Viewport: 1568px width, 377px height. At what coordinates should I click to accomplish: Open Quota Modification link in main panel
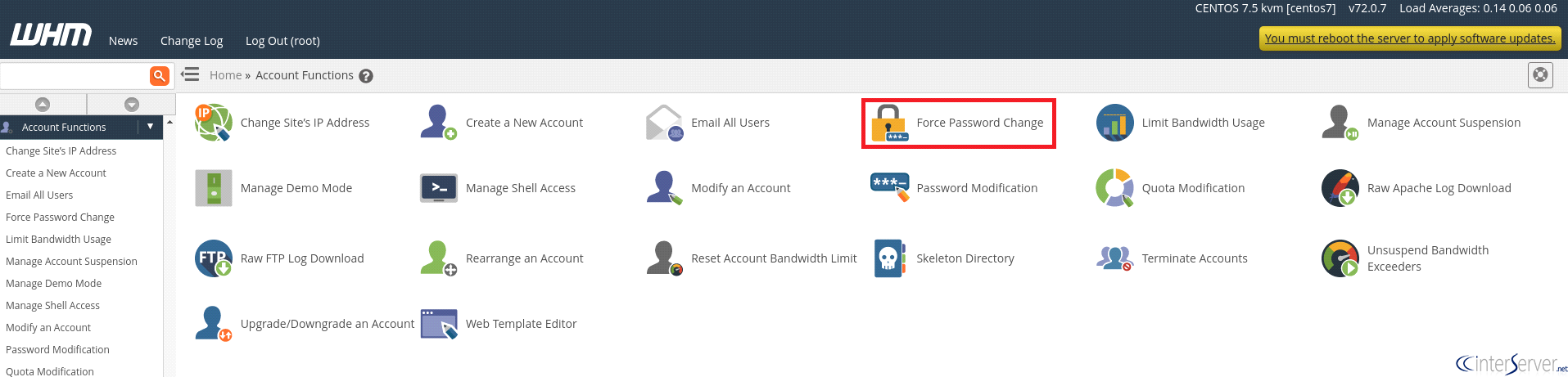coord(1193,188)
